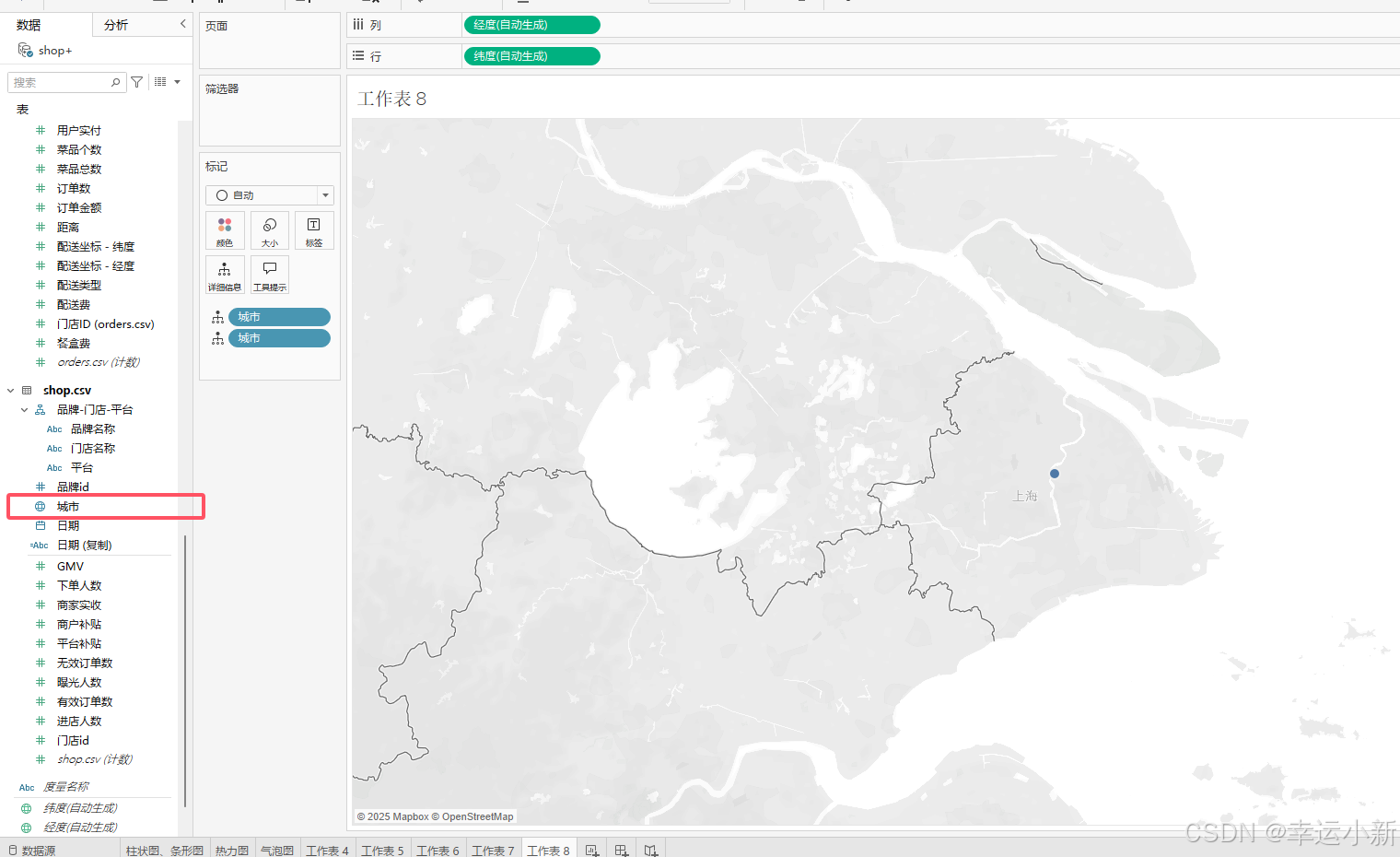Image resolution: width=1400 pixels, height=857 pixels.
Task: Open the 工作表 7 sheet tab
Action: pos(494,851)
